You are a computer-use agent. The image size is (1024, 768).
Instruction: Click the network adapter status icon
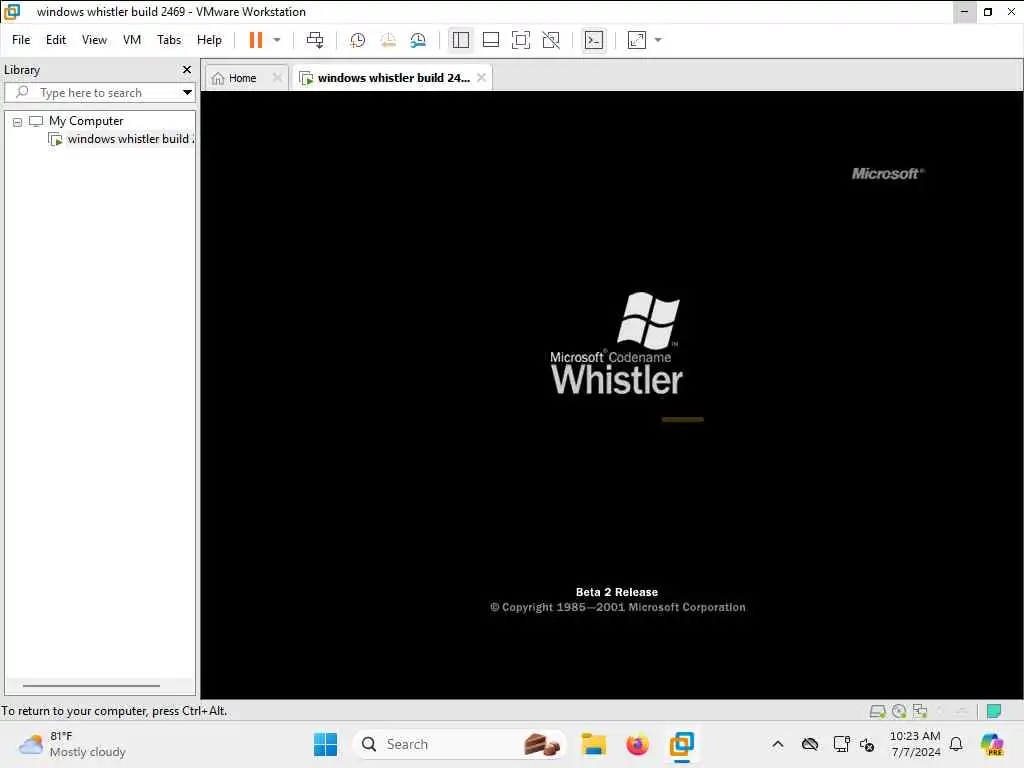click(920, 711)
